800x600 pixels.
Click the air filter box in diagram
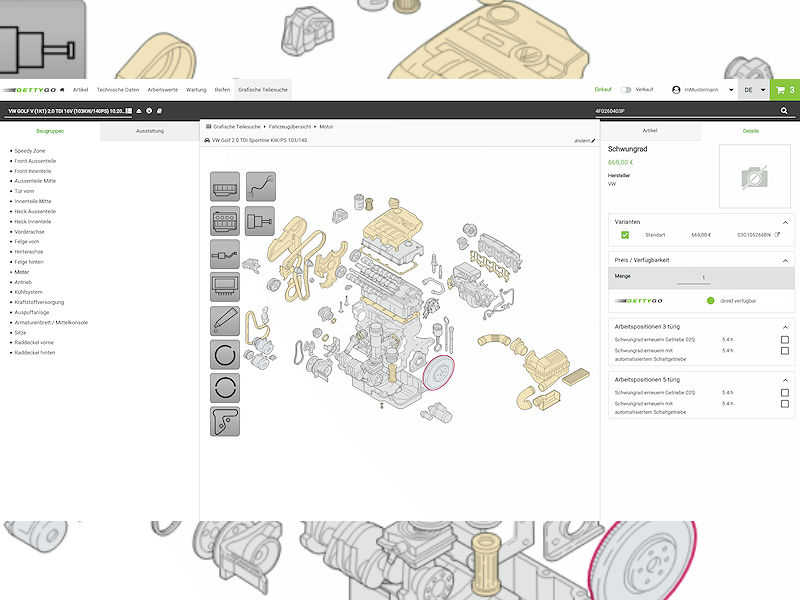pyautogui.click(x=547, y=365)
